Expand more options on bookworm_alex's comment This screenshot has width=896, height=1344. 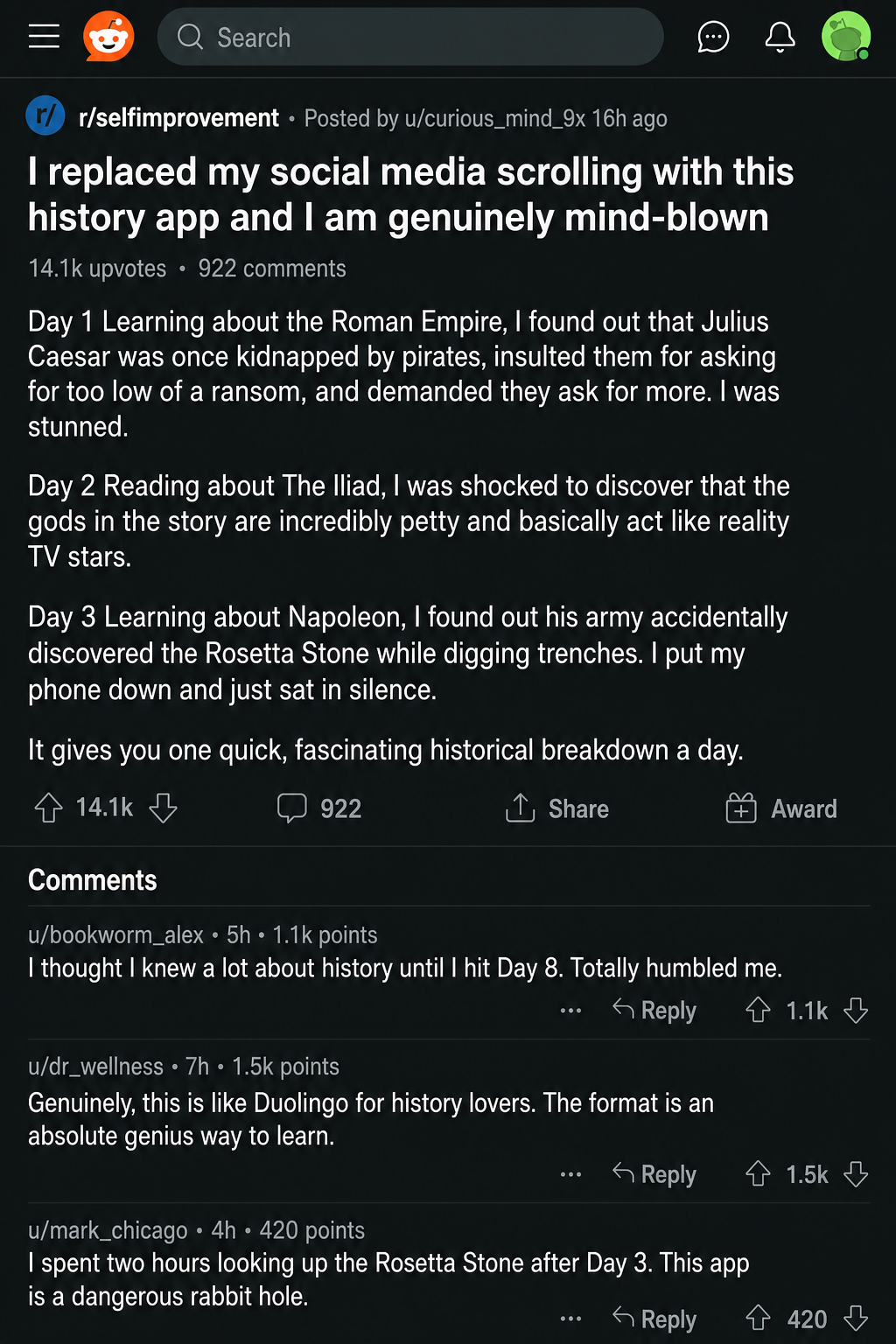[570, 1011]
